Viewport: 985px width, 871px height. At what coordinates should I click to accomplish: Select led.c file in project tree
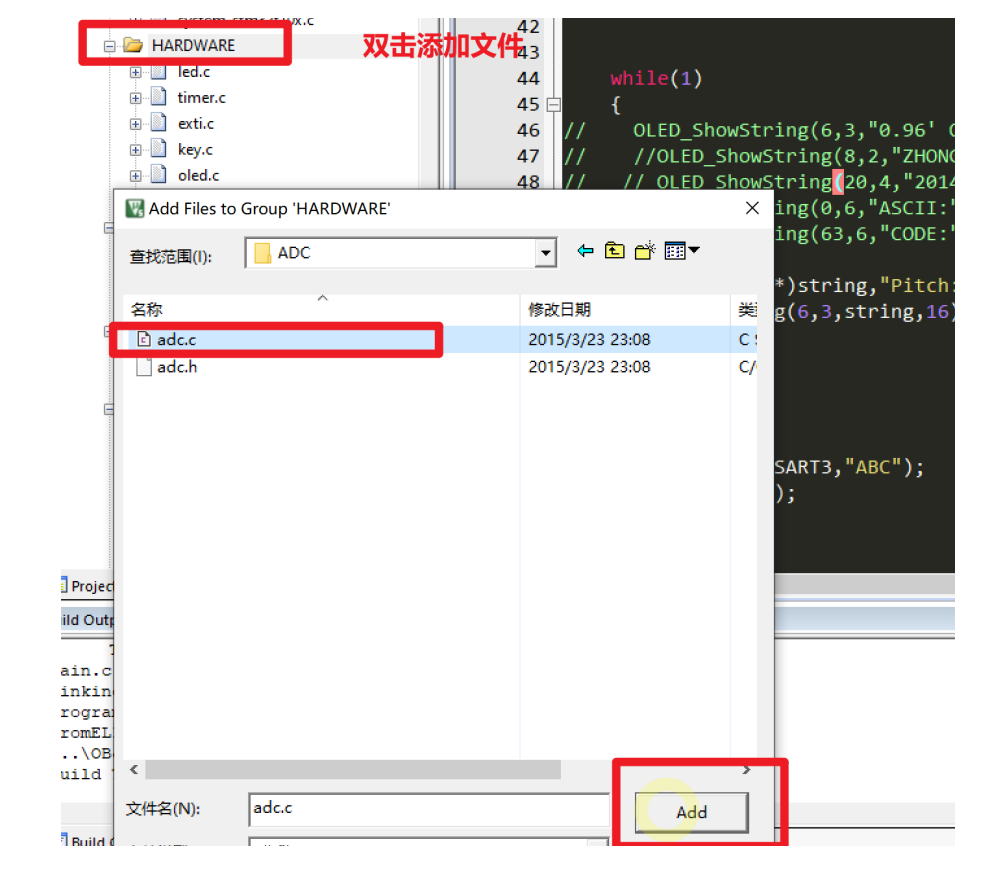click(x=193, y=72)
